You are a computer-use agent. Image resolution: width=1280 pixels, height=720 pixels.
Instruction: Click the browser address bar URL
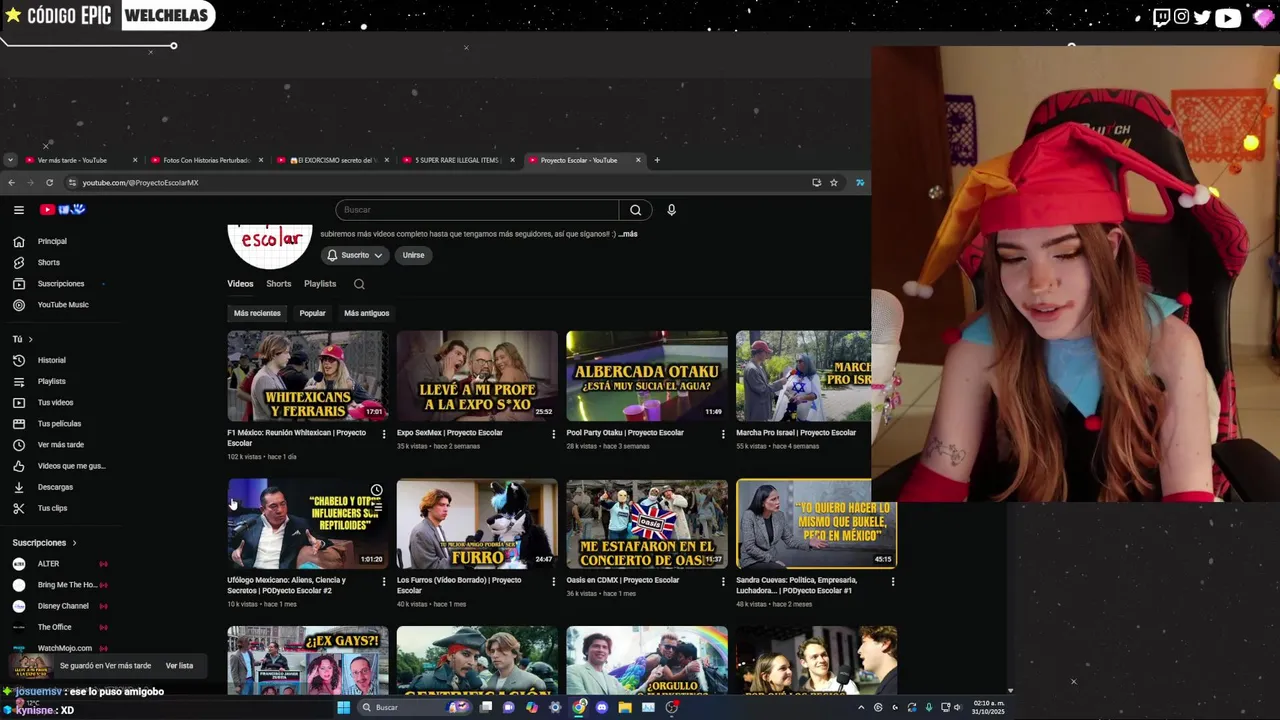coord(140,183)
